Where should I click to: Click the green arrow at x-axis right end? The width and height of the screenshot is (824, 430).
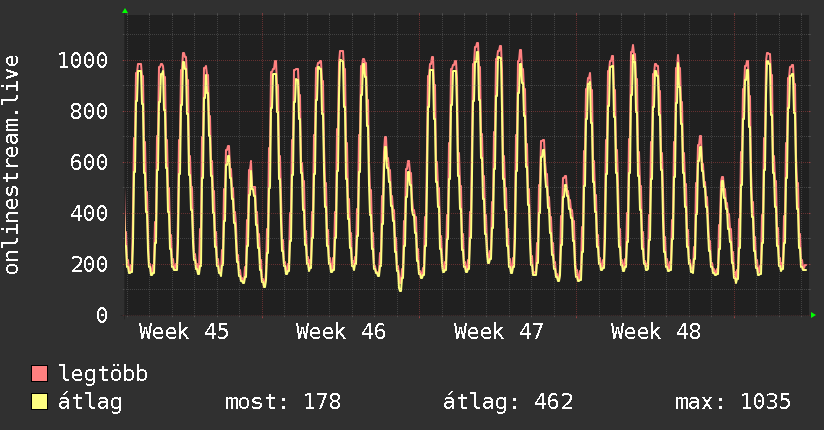[x=814, y=315]
